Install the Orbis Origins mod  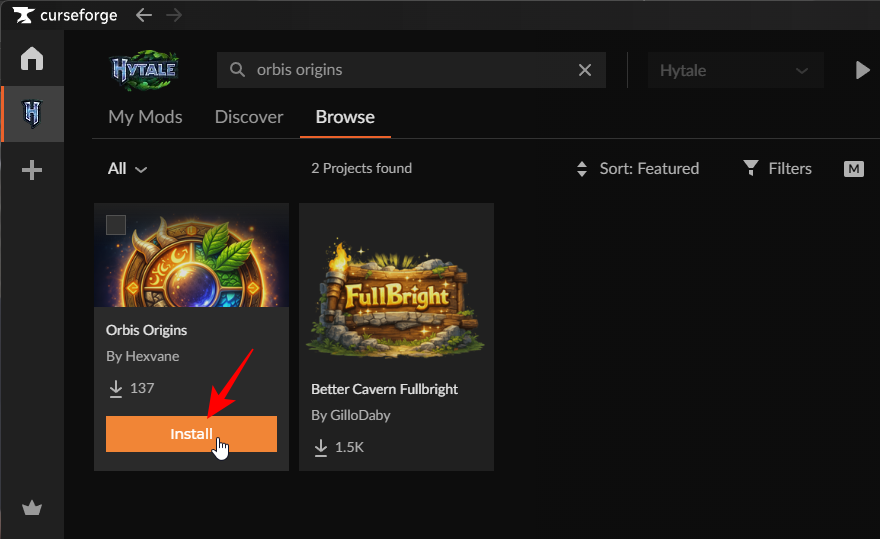pyautogui.click(x=191, y=434)
